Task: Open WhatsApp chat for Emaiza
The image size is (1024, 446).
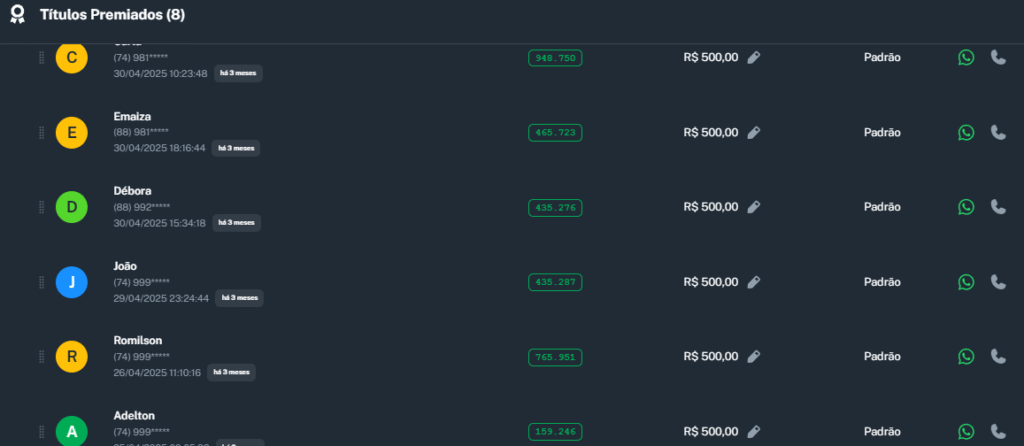Action: tap(966, 132)
